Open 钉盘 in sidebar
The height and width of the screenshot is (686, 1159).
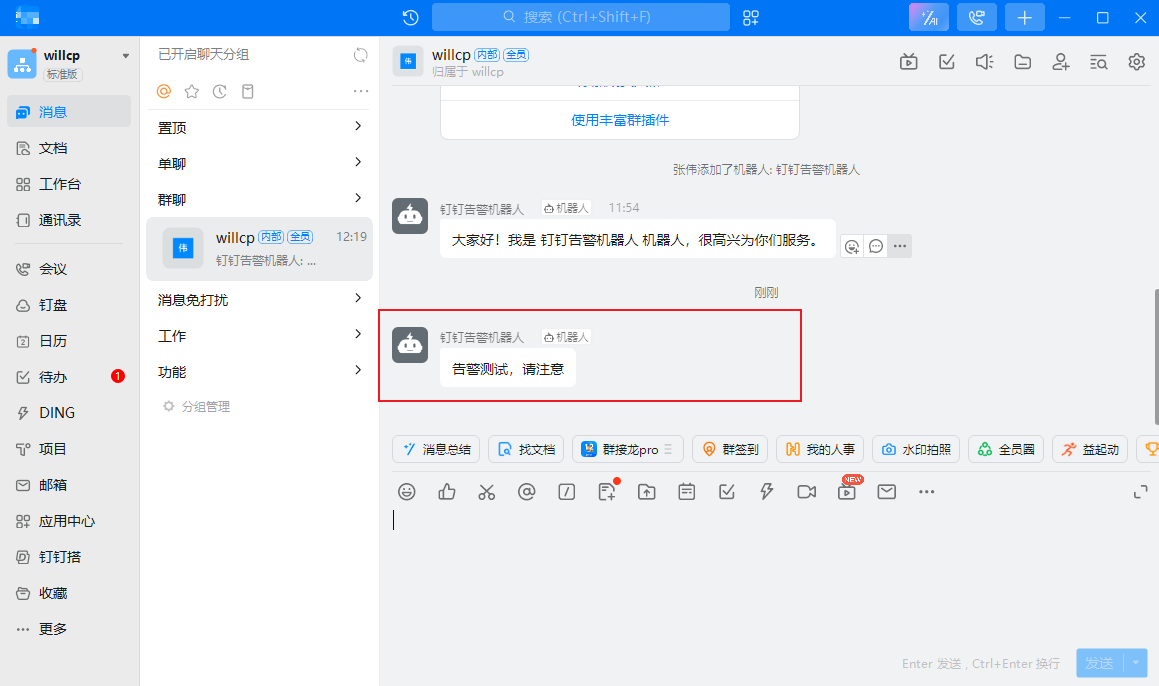pyautogui.click(x=69, y=305)
